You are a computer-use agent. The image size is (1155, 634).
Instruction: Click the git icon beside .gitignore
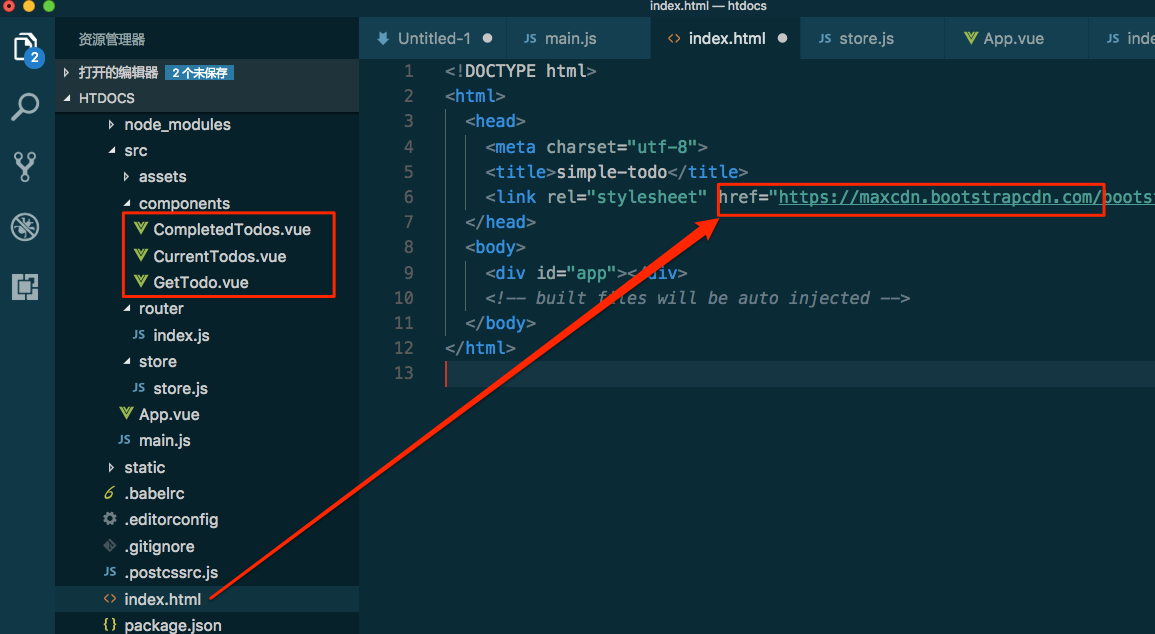(x=110, y=546)
